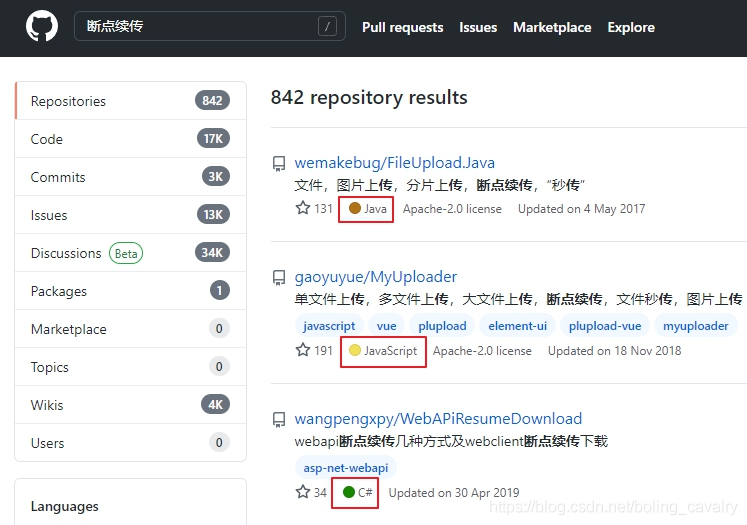
Task: Open Pull requests in top navigation
Action: point(403,27)
